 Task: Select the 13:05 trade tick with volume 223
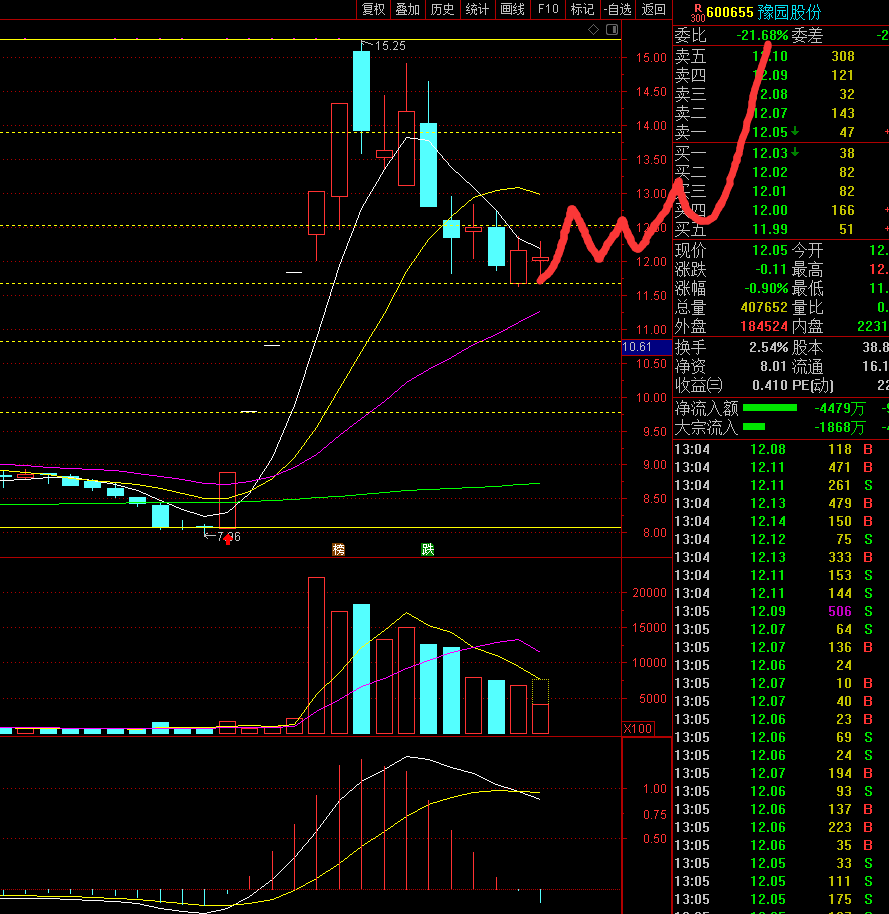click(x=781, y=827)
